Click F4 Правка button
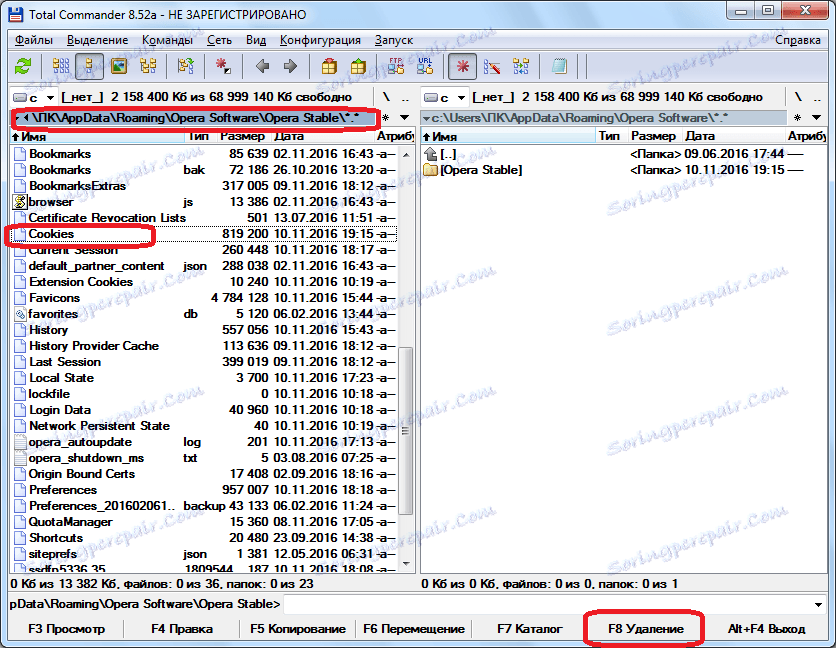 [182, 629]
